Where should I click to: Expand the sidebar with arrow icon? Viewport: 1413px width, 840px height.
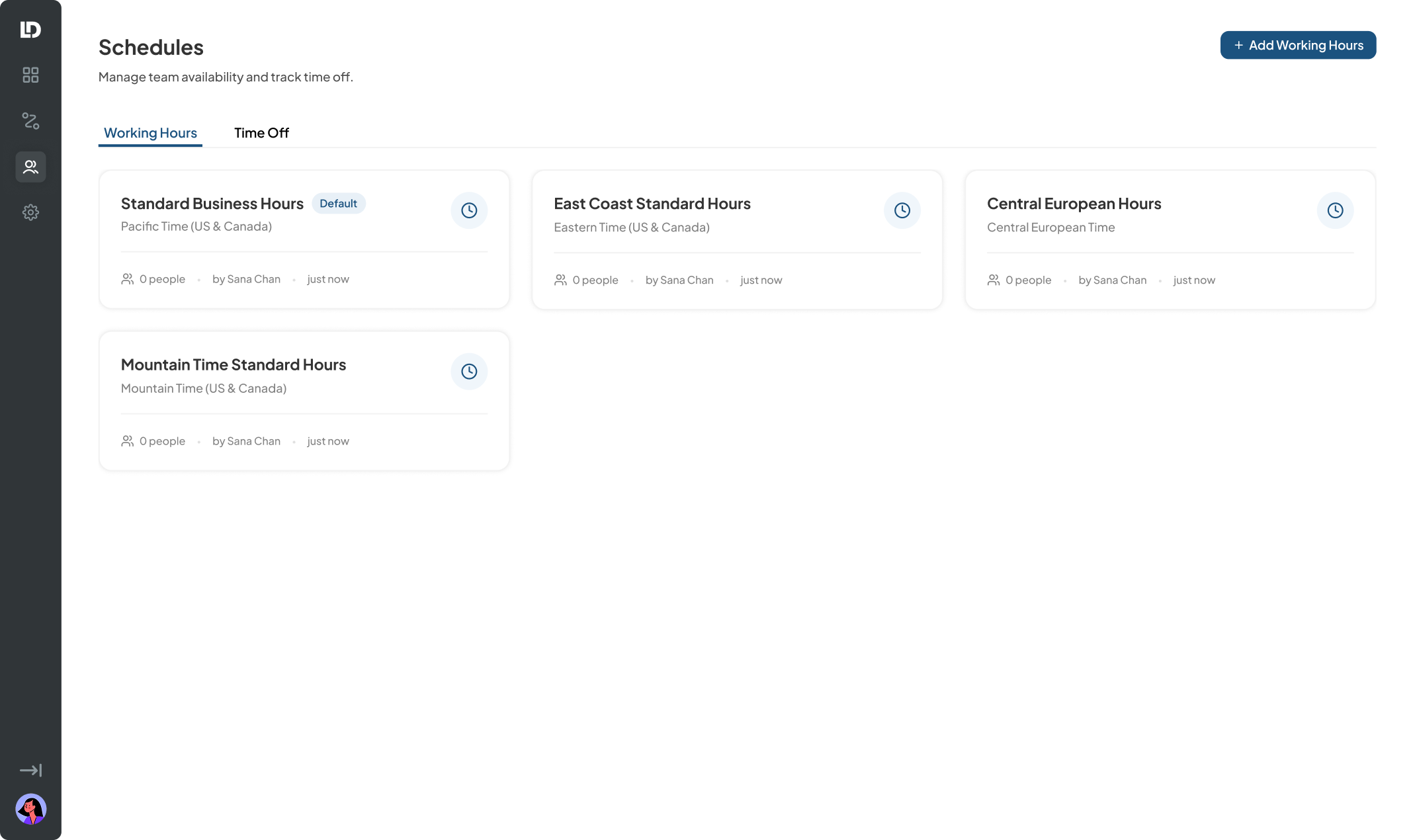click(30, 770)
